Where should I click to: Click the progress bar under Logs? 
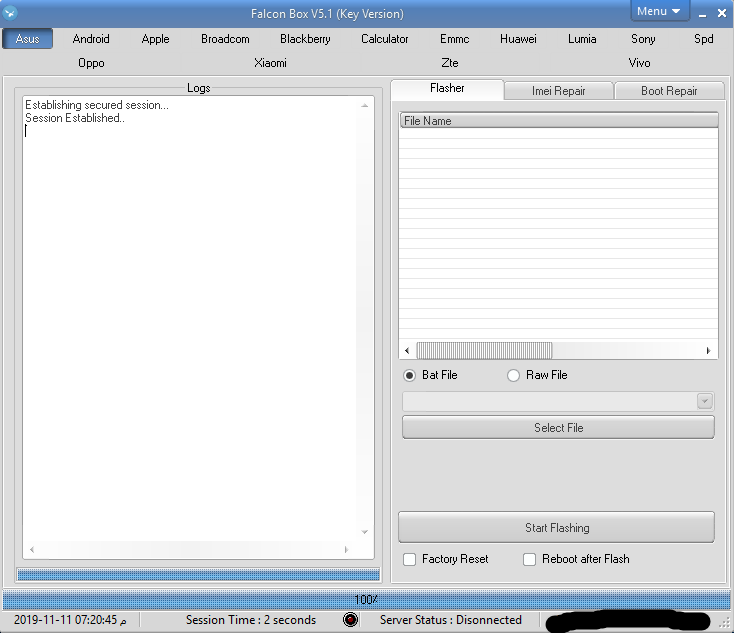tap(198, 574)
